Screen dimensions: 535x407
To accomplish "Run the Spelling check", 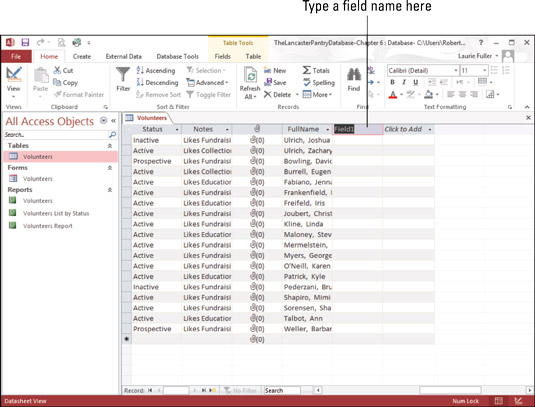I will coord(319,83).
